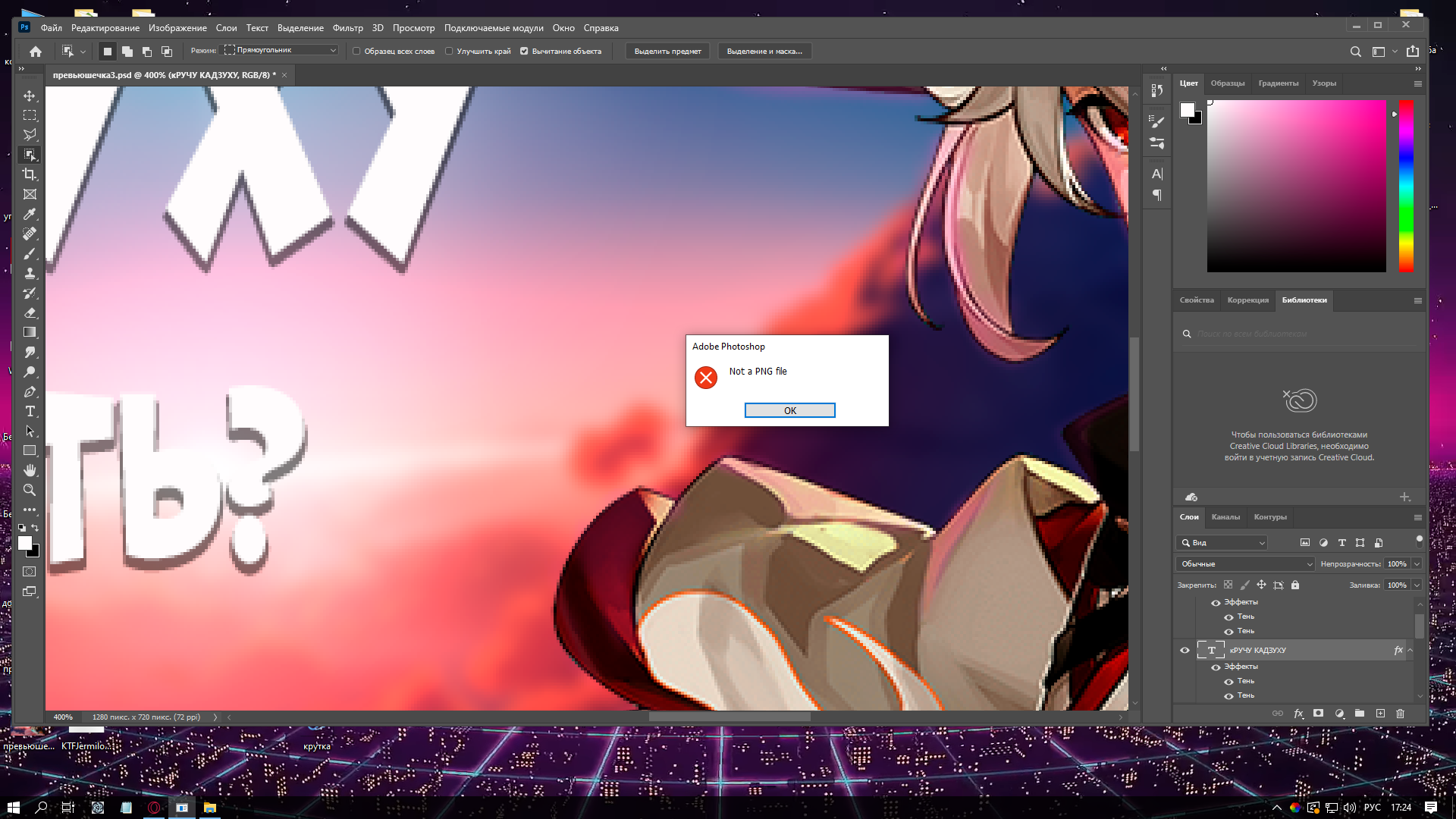The width and height of the screenshot is (1456, 819).
Task: Select the Gradient tool
Action: click(x=30, y=332)
